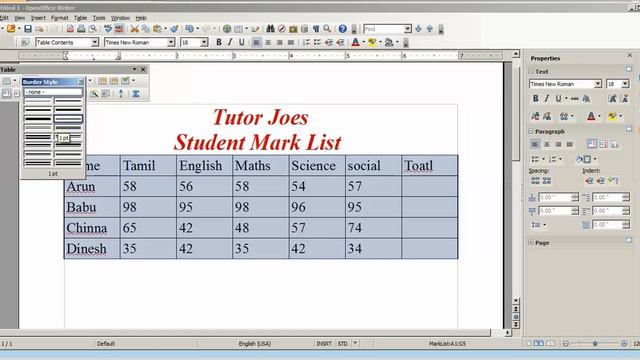Click the Increase Font Size icon in sidebar

pos(612,98)
